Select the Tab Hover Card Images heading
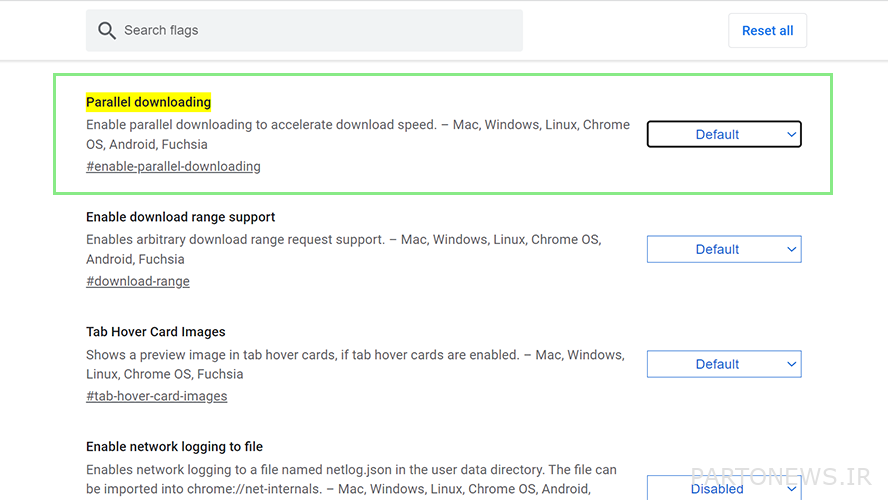888x500 pixels. [156, 332]
